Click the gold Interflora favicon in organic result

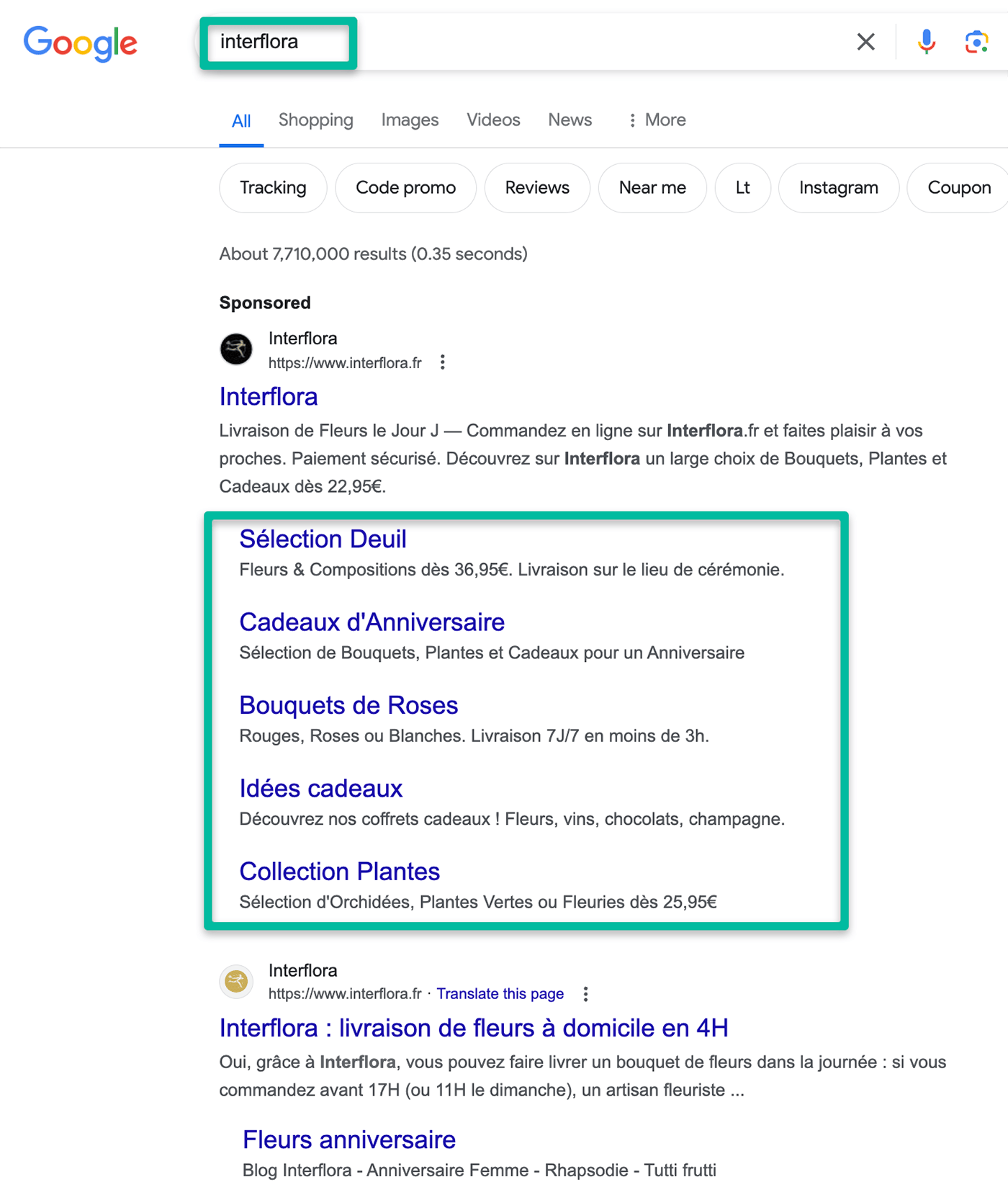[x=236, y=981]
